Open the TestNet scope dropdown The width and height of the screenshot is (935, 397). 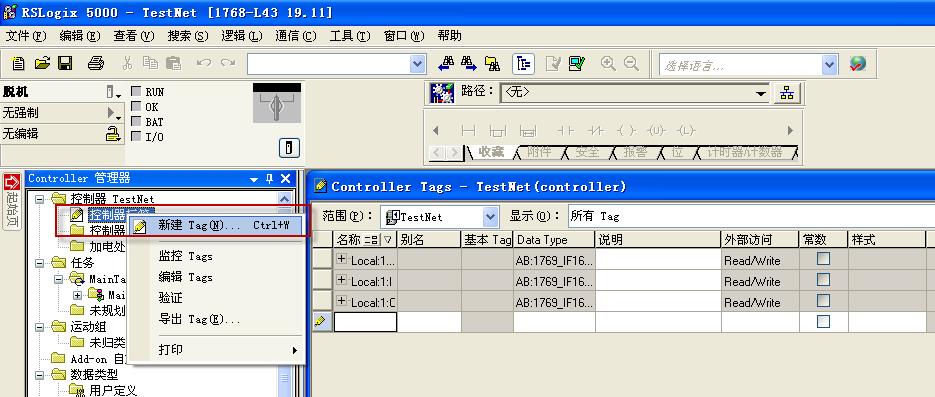click(491, 217)
